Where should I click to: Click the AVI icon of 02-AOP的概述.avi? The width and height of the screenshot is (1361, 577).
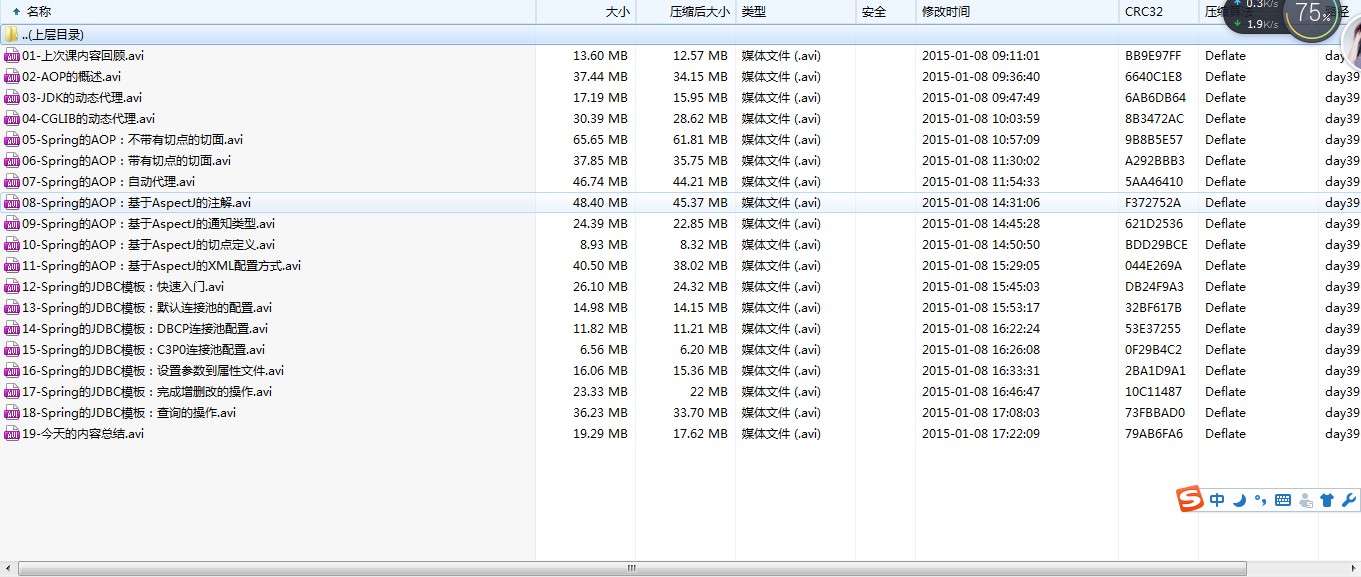click(x=12, y=77)
